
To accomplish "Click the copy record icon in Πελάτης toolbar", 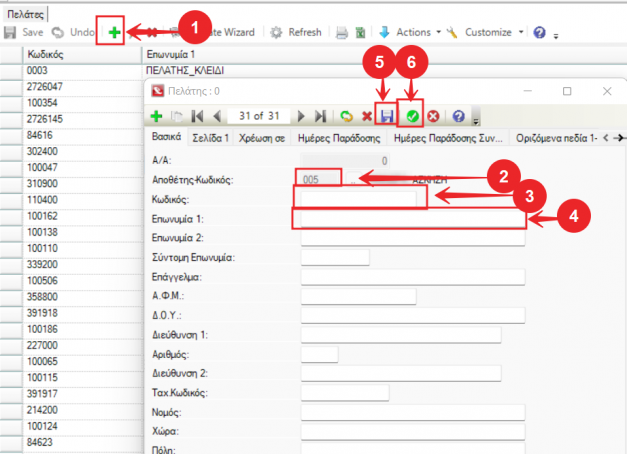I will [176, 116].
